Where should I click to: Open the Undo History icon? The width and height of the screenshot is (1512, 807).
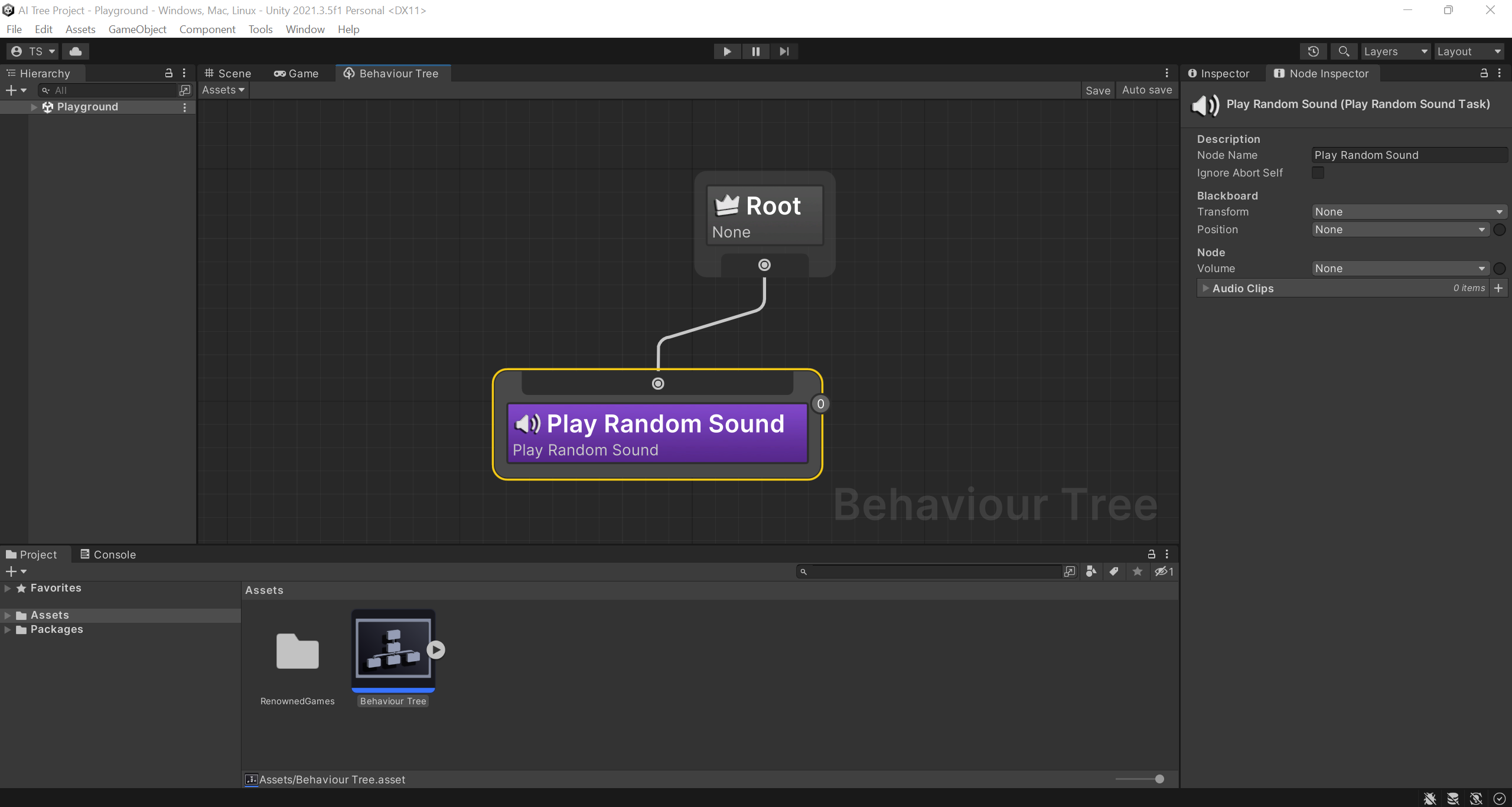[x=1313, y=51]
